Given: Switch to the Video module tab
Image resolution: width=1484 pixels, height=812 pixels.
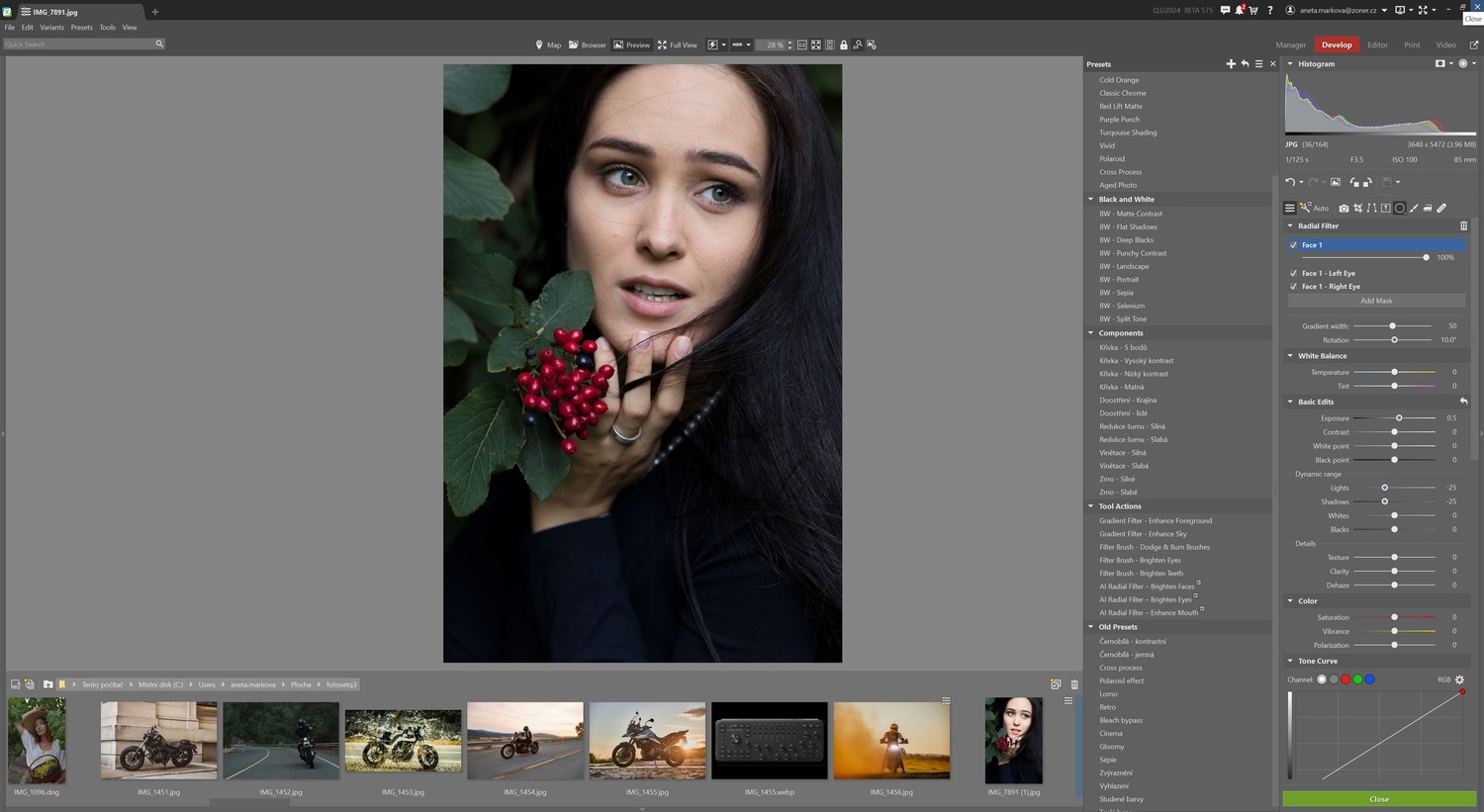Looking at the screenshot, I should (1445, 45).
